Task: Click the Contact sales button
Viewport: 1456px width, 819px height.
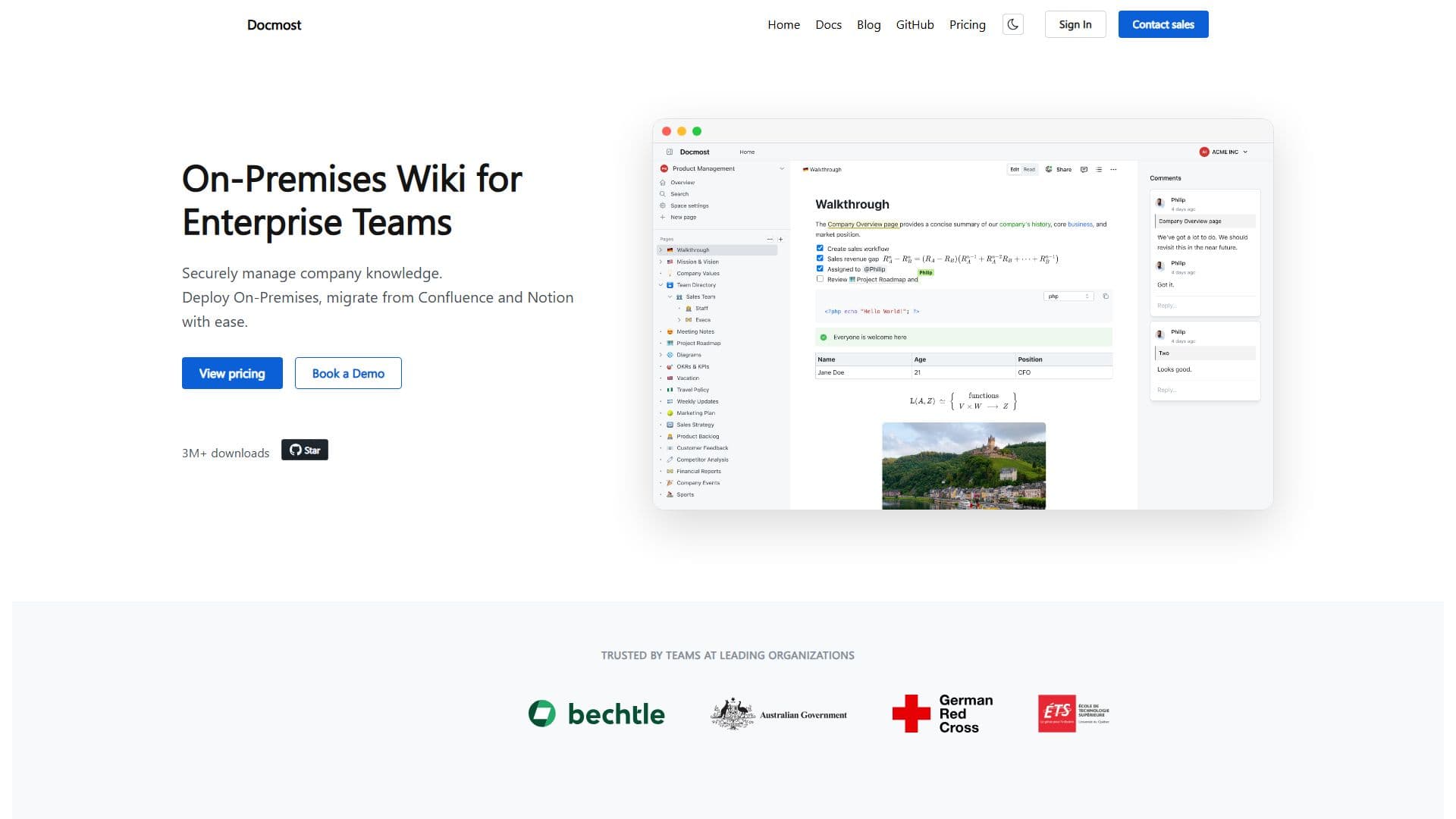Action: [1163, 24]
